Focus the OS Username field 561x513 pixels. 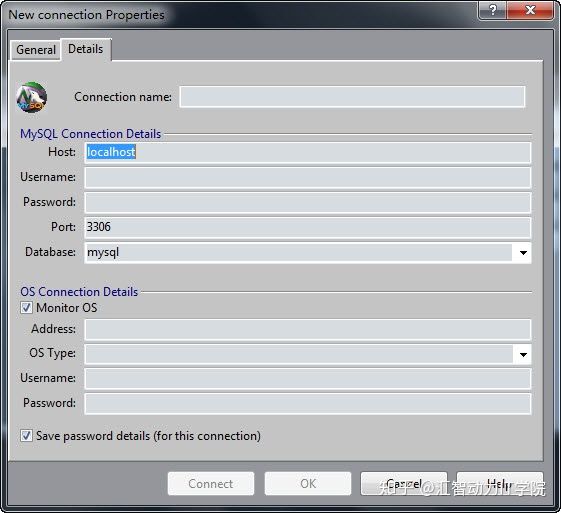tap(308, 378)
